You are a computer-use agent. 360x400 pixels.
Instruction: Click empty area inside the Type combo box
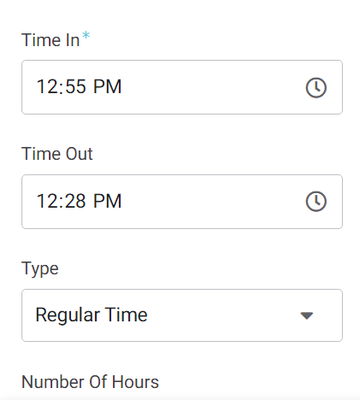[223, 315]
